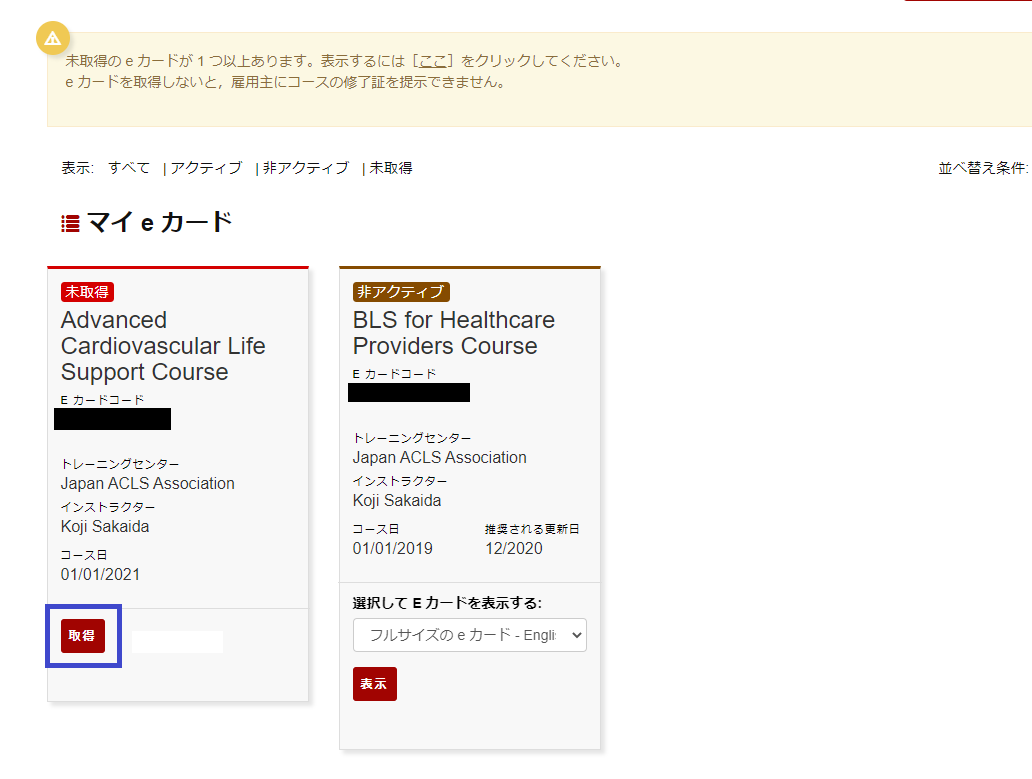The image size is (1032, 779).
Task: Click the recommended renewal date 12/2020
Action: click(515, 548)
